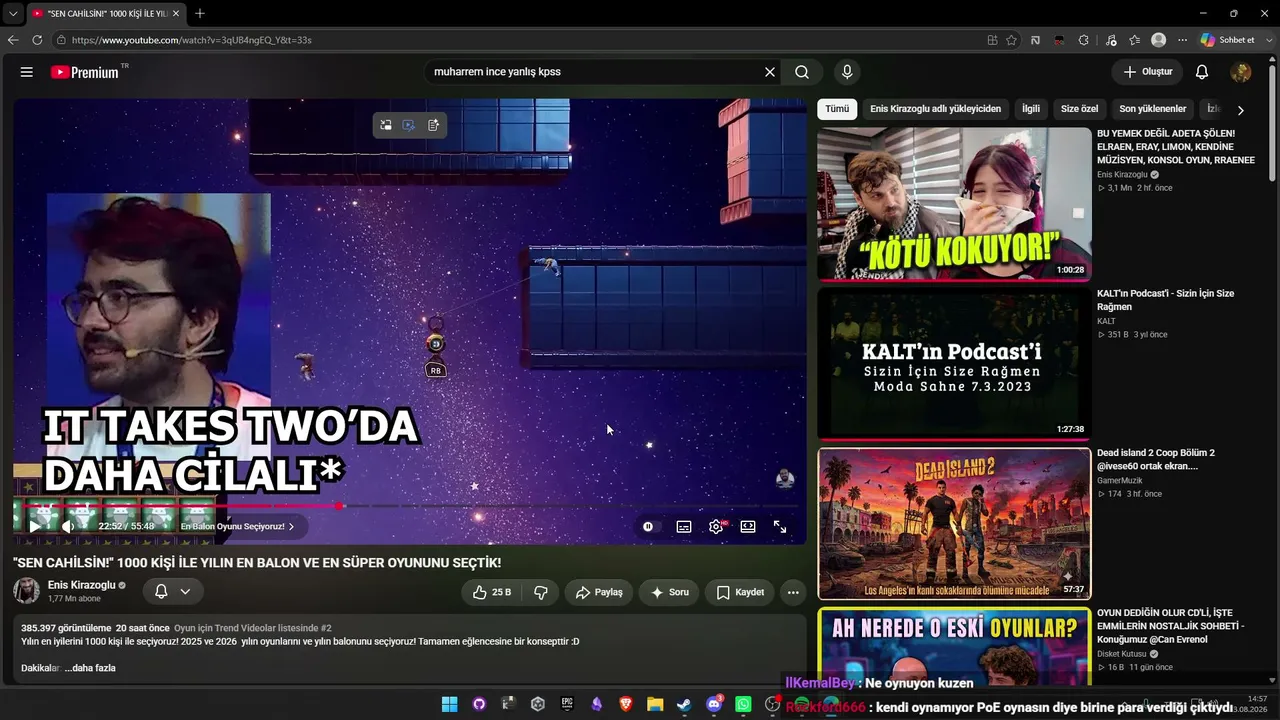This screenshot has width=1280, height=720.
Task: Bookmark this page with the star icon
Action: point(1011,40)
